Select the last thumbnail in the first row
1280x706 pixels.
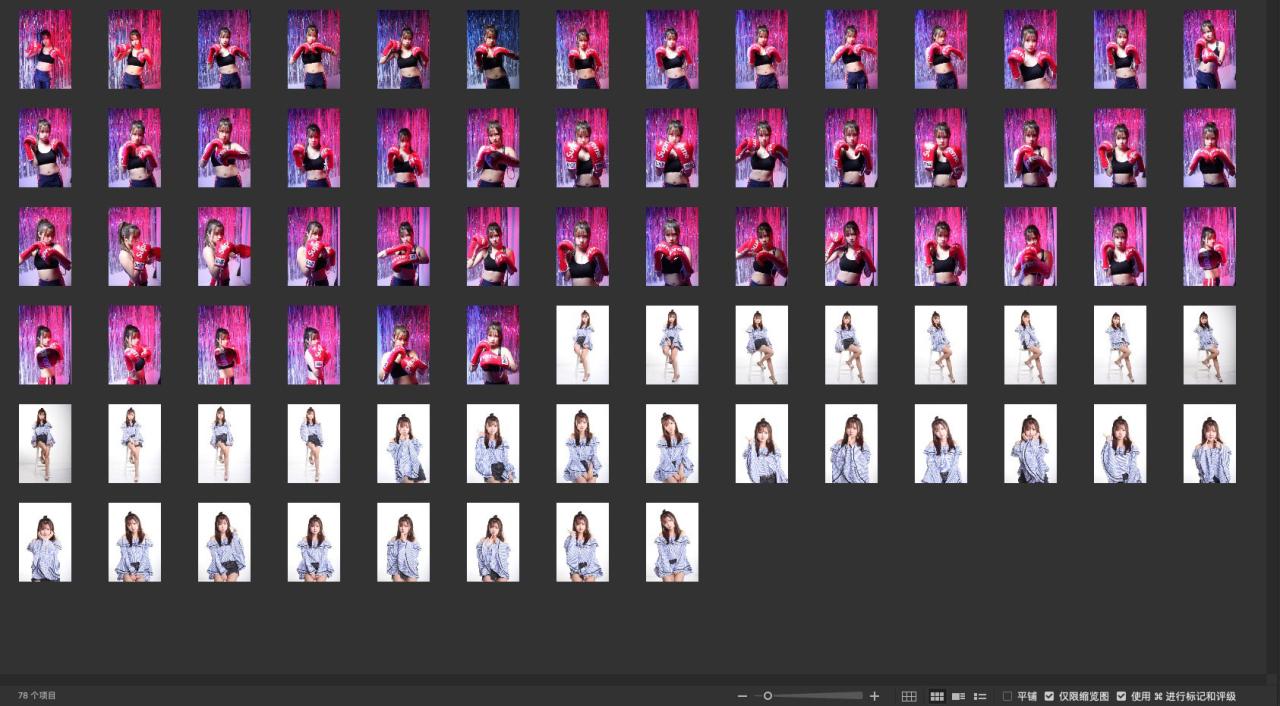(1209, 50)
